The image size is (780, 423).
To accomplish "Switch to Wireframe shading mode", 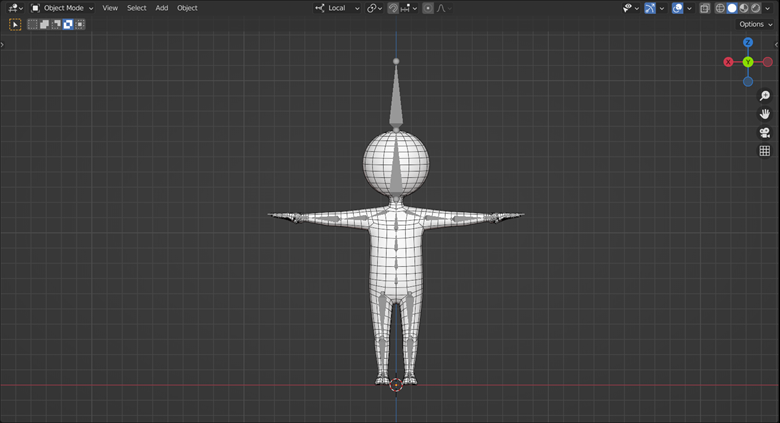I will tap(720, 8).
